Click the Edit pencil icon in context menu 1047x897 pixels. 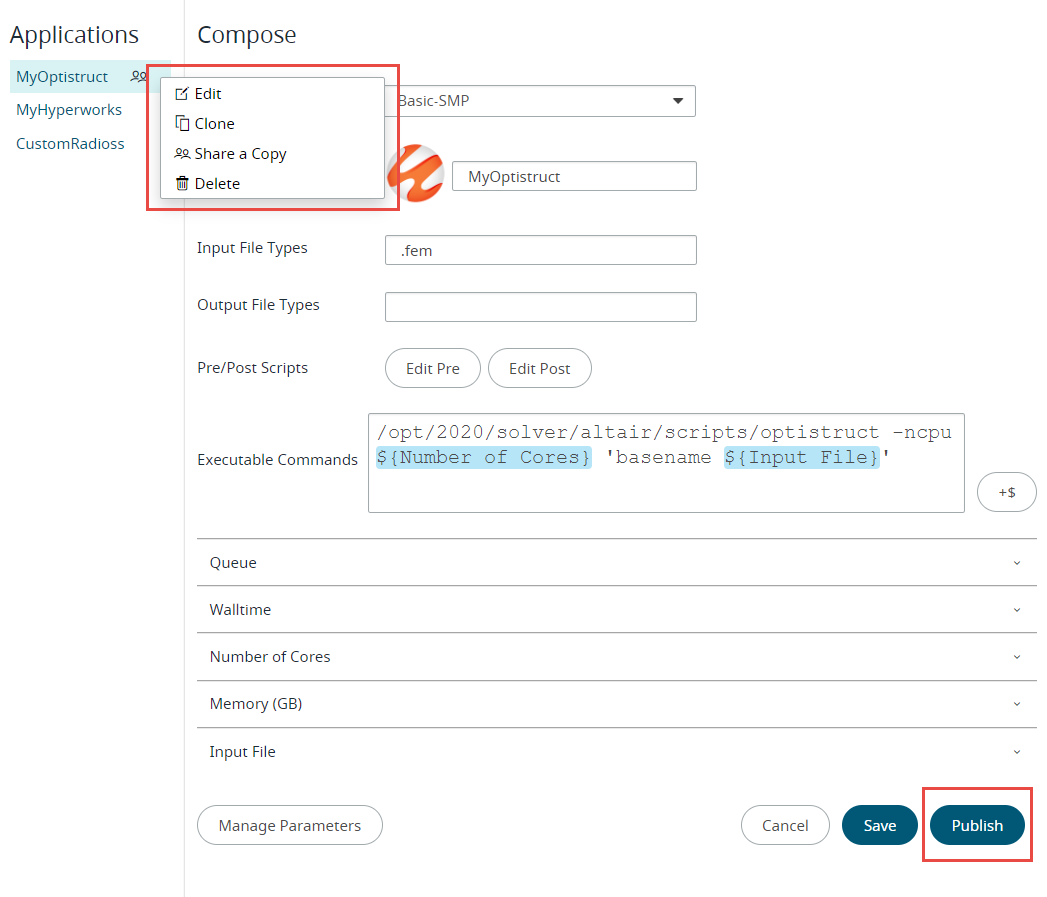tap(182, 94)
